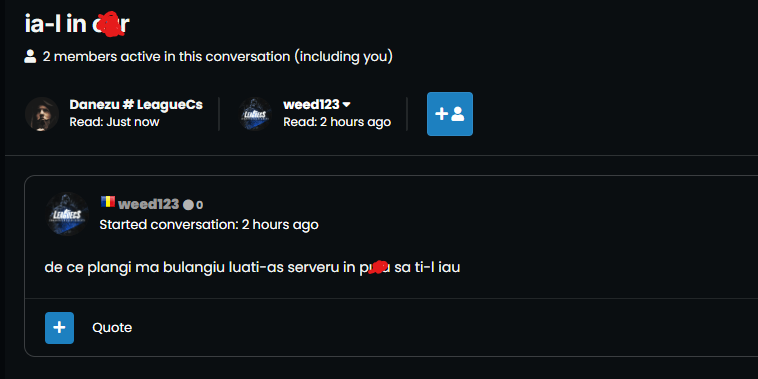Click the members person icon under the title
Viewport: 758px width, 379px height.
[30, 57]
